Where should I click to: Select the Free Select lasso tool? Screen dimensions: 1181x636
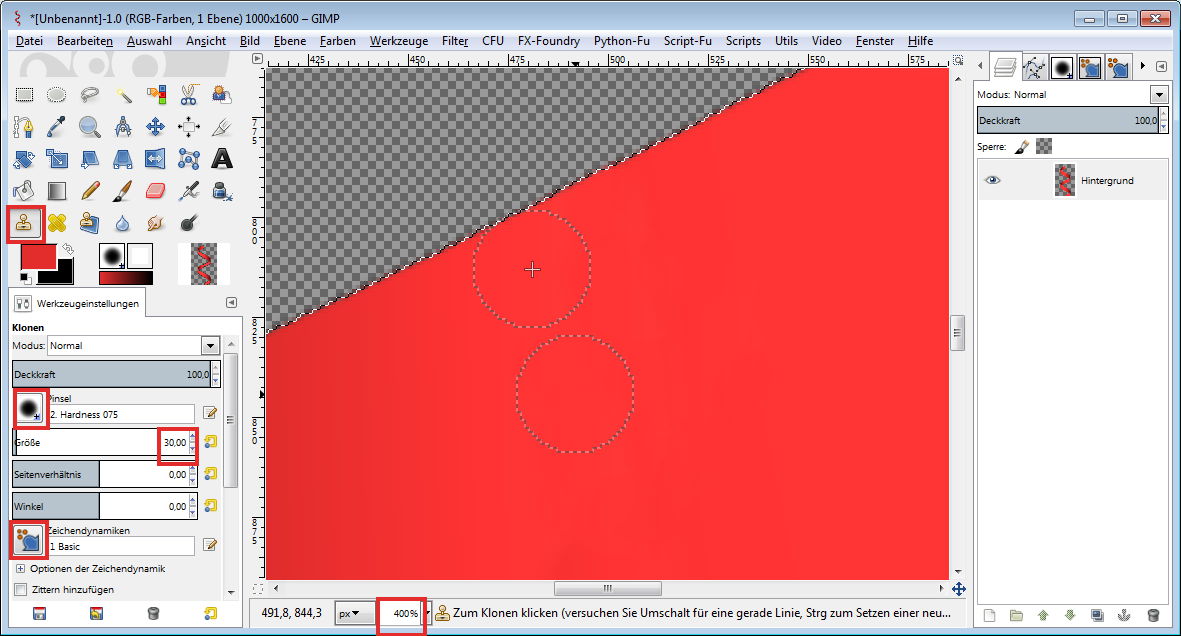tap(90, 95)
